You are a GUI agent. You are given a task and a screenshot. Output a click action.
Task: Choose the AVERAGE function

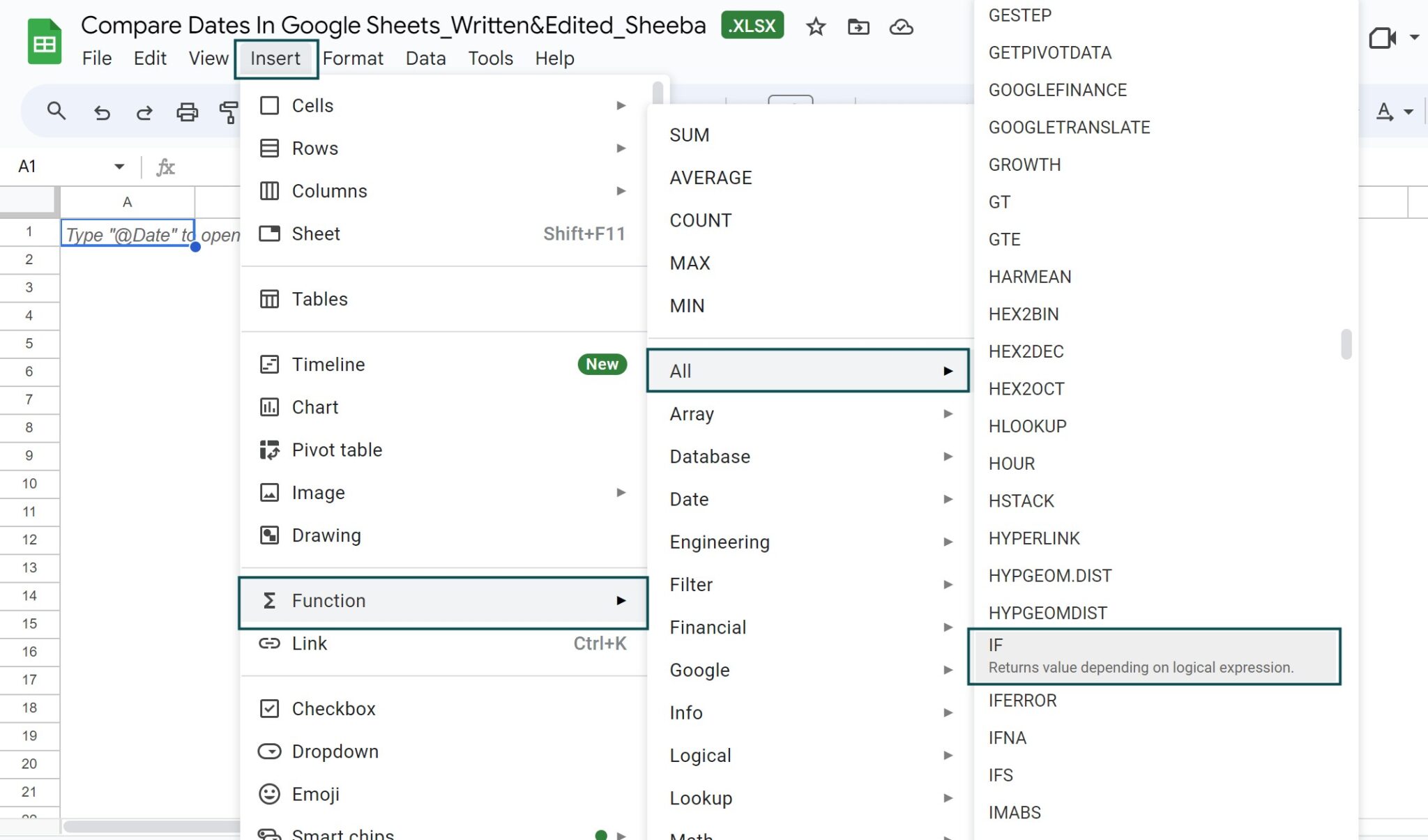[x=810, y=177]
